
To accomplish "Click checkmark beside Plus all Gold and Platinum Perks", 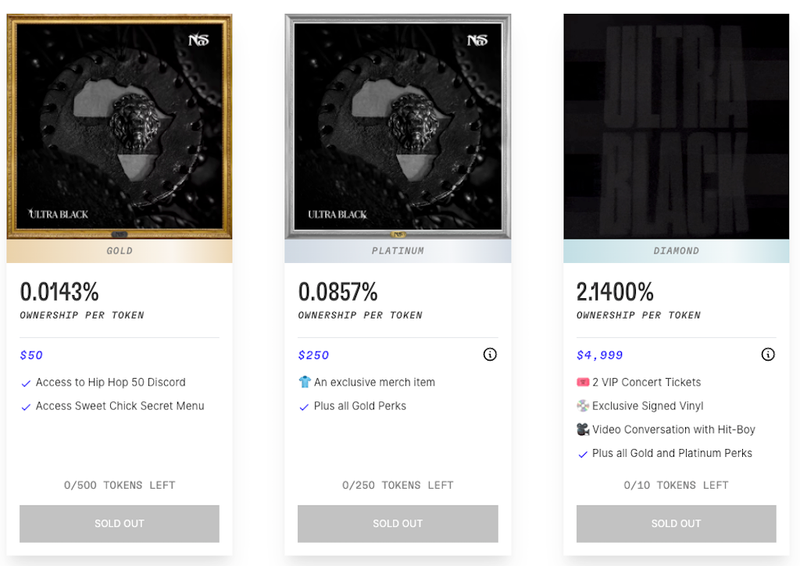I will point(583,454).
